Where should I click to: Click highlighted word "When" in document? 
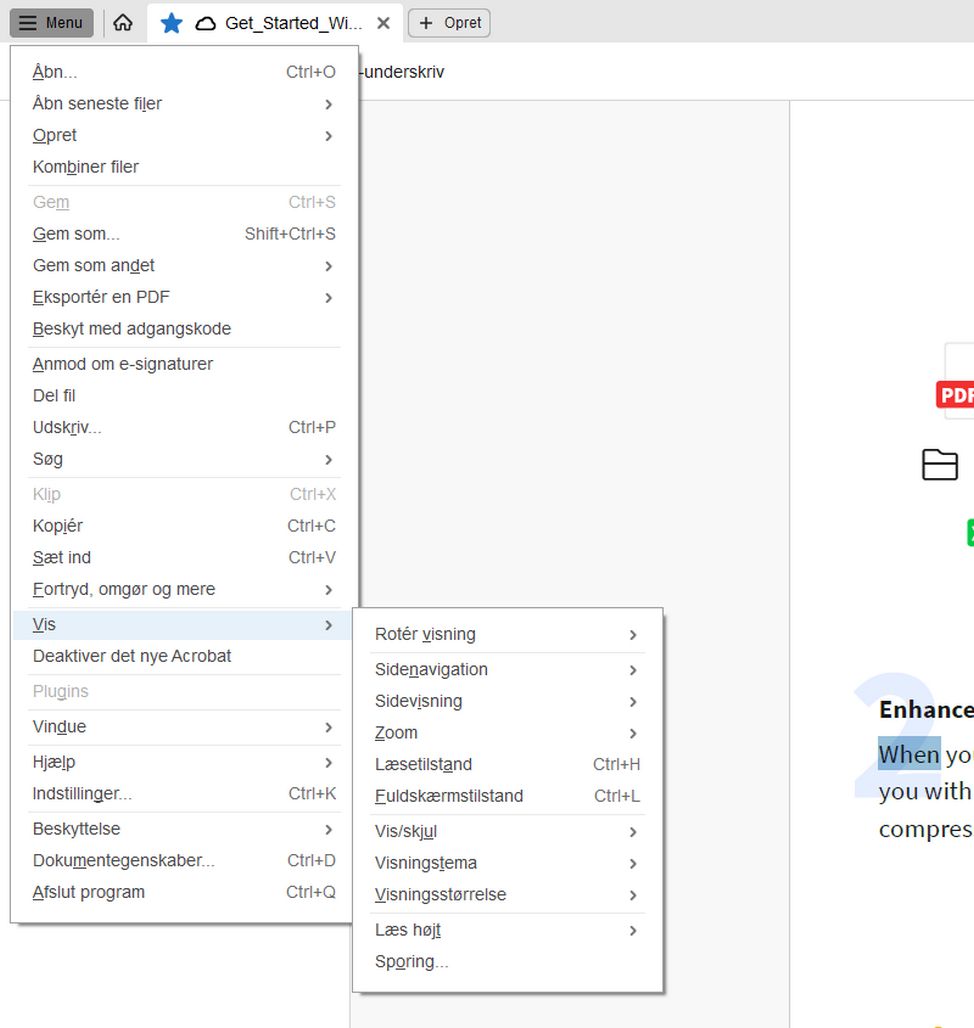909,755
